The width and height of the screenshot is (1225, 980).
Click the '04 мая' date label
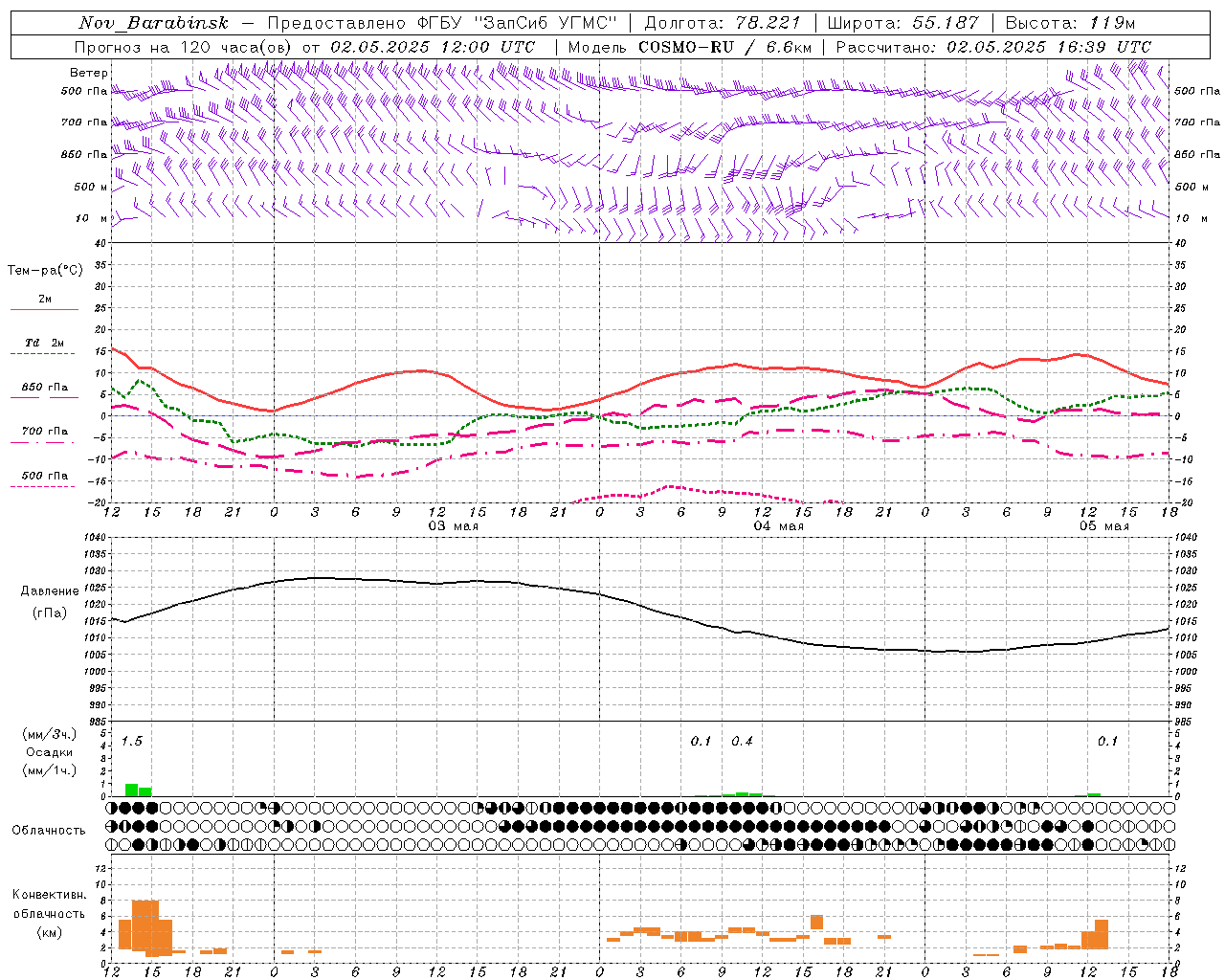coord(779,526)
